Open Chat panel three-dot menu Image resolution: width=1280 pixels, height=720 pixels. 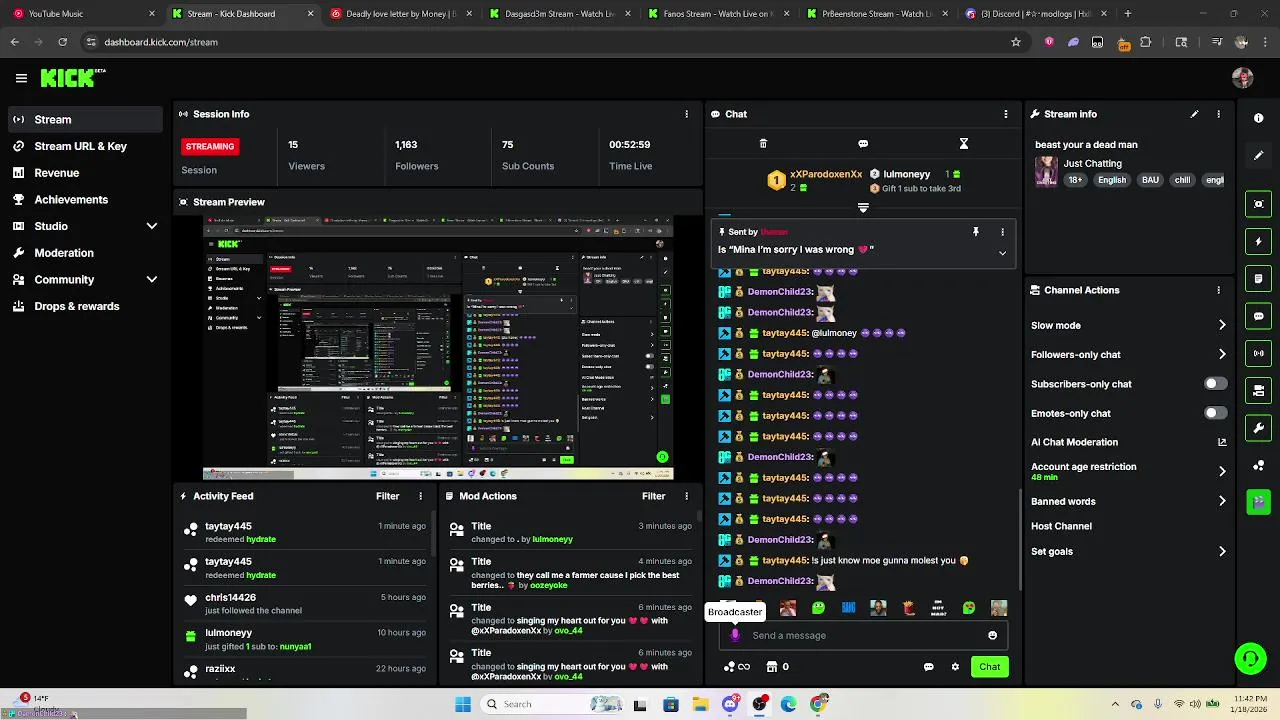point(1005,114)
